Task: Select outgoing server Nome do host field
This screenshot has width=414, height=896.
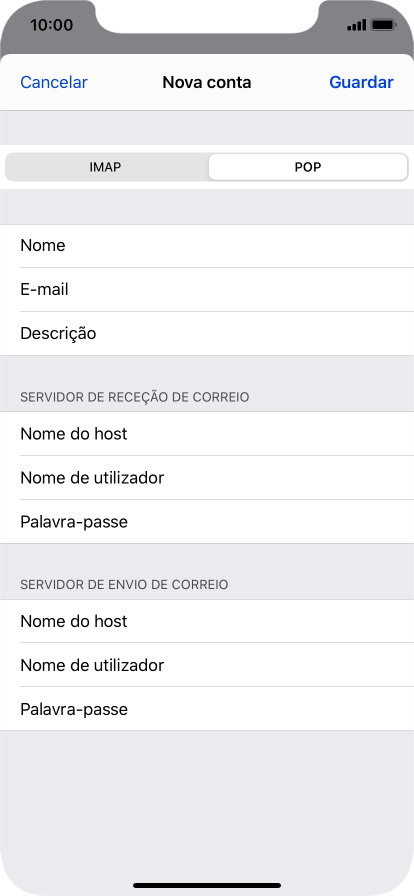Action: point(207,621)
